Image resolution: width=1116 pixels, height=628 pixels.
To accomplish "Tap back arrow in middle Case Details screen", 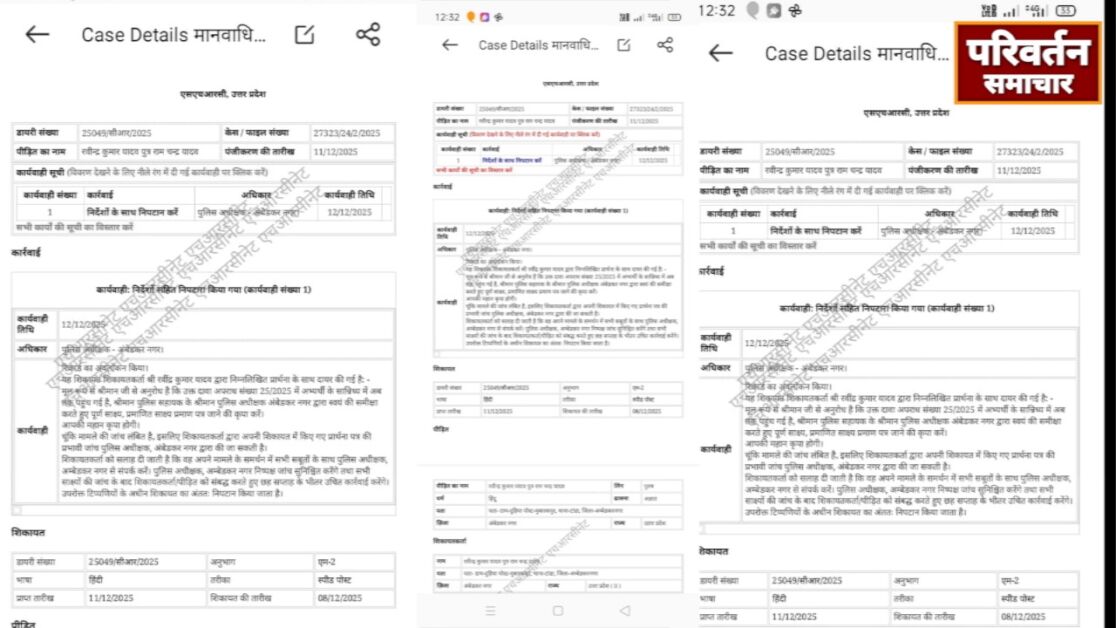I will point(450,45).
